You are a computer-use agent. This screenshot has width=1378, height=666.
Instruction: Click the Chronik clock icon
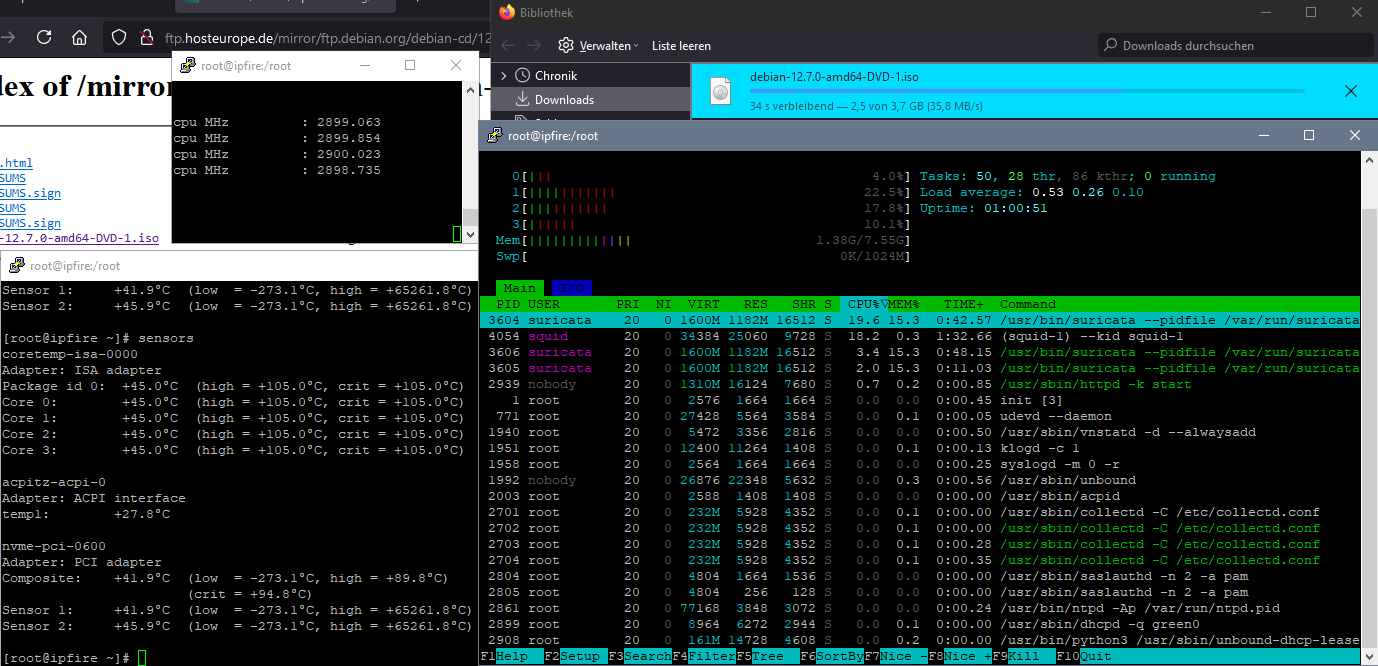(522, 75)
